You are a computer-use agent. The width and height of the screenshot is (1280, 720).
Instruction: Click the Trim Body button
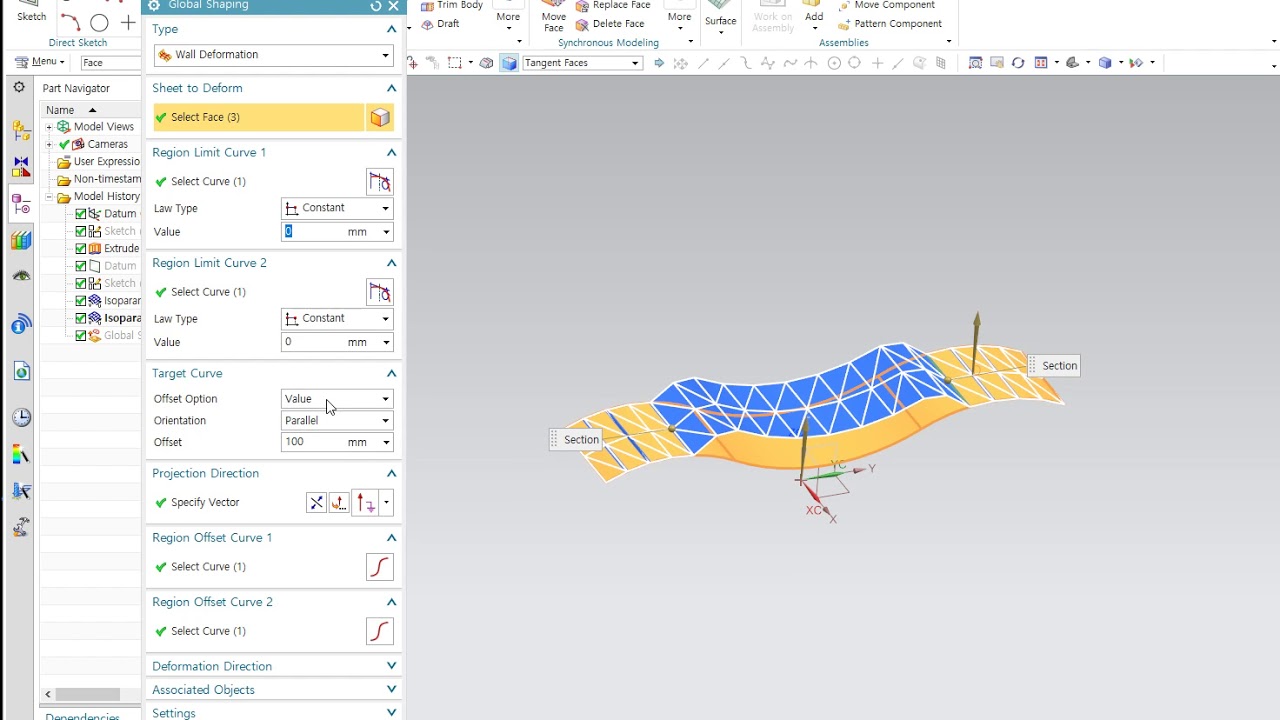point(452,5)
